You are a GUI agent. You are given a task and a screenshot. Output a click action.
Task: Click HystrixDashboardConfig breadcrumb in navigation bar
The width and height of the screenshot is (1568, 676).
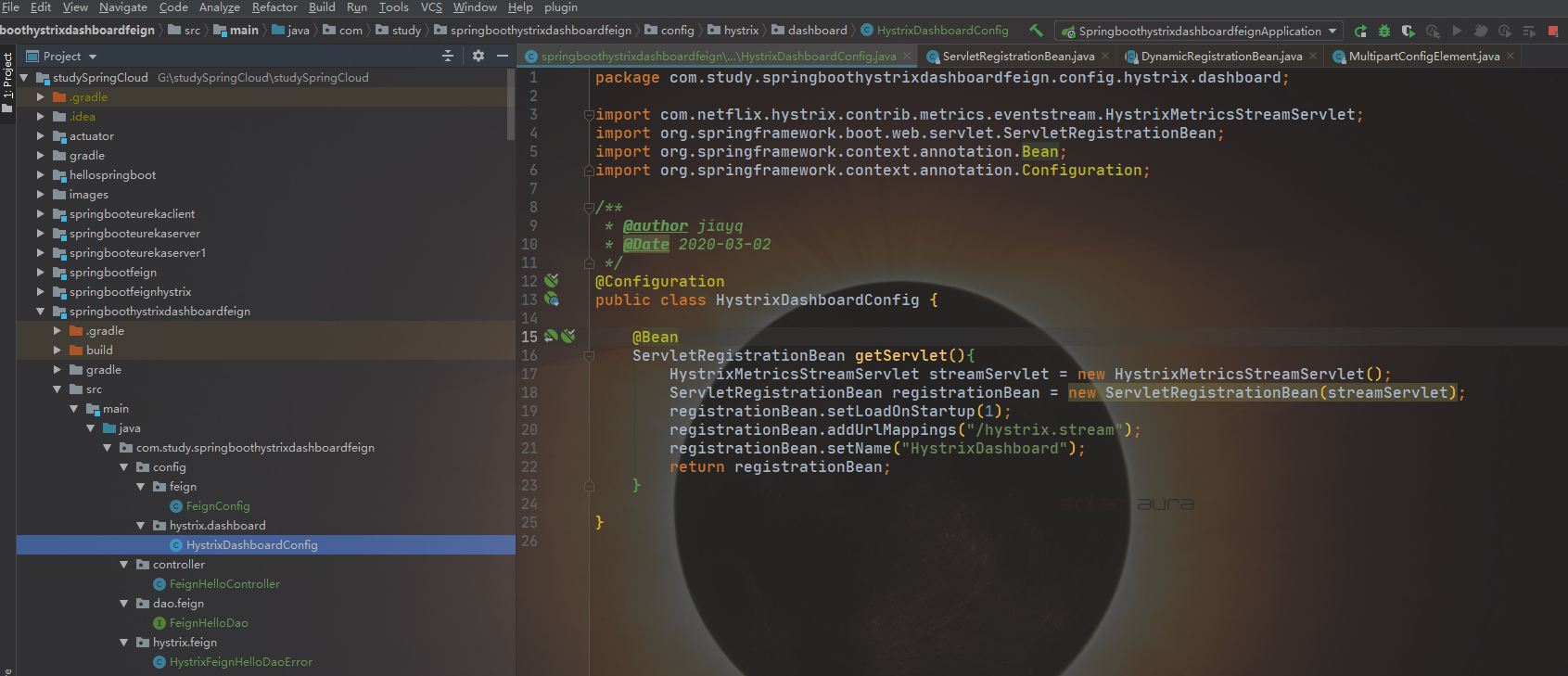coord(934,31)
